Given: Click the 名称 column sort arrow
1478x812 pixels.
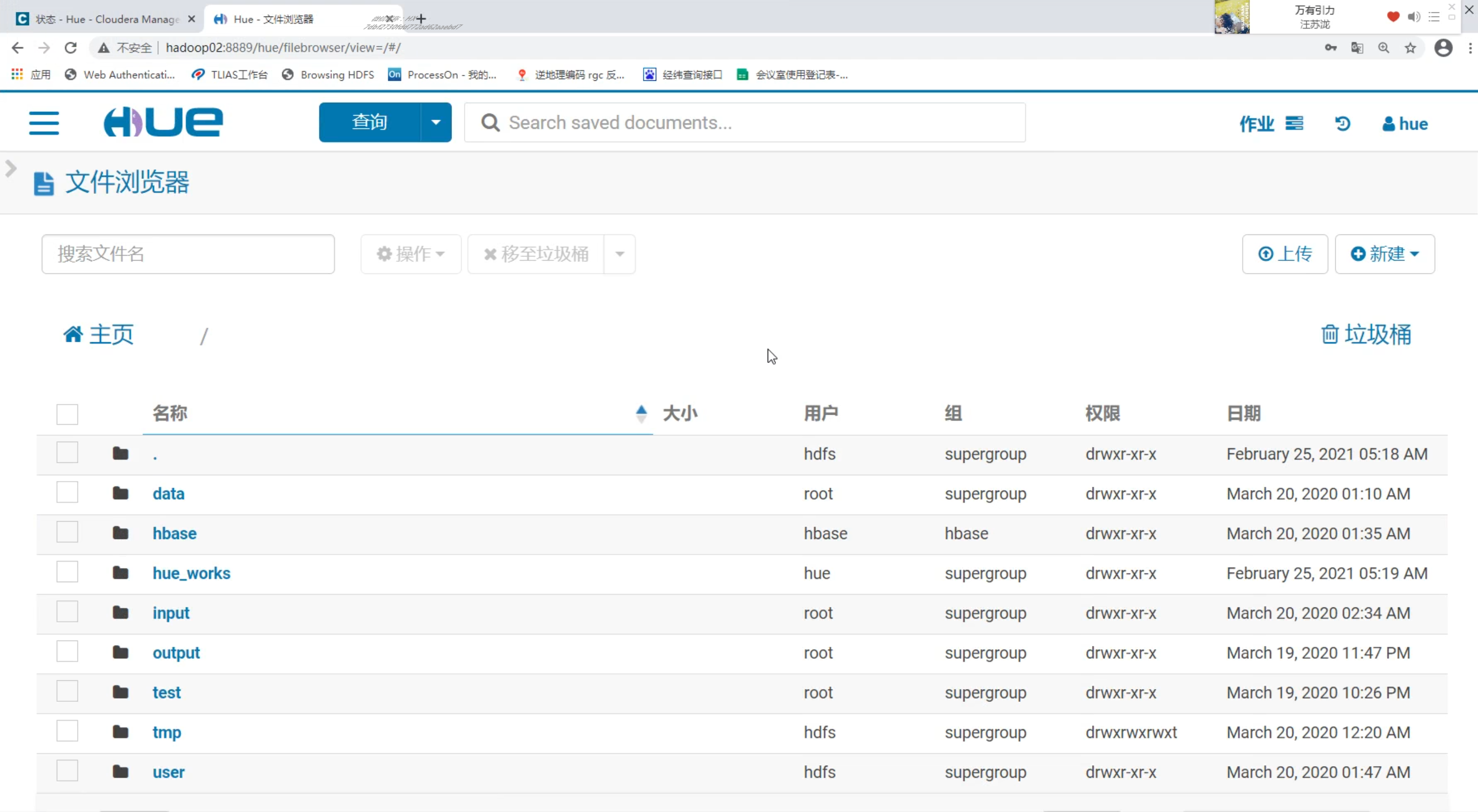Looking at the screenshot, I should 641,413.
